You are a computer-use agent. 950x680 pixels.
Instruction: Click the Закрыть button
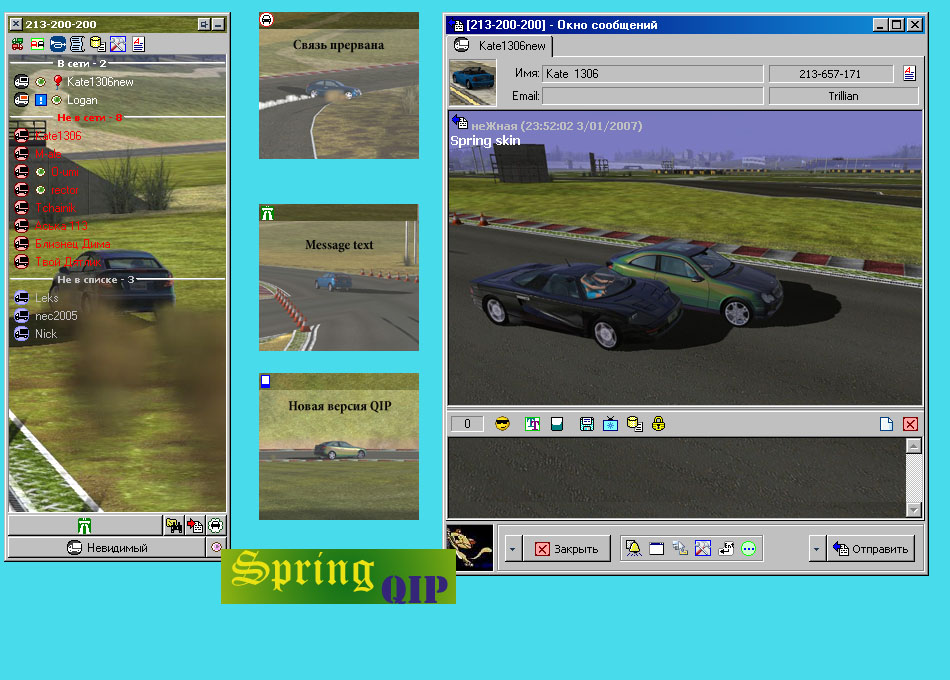pyautogui.click(x=567, y=549)
